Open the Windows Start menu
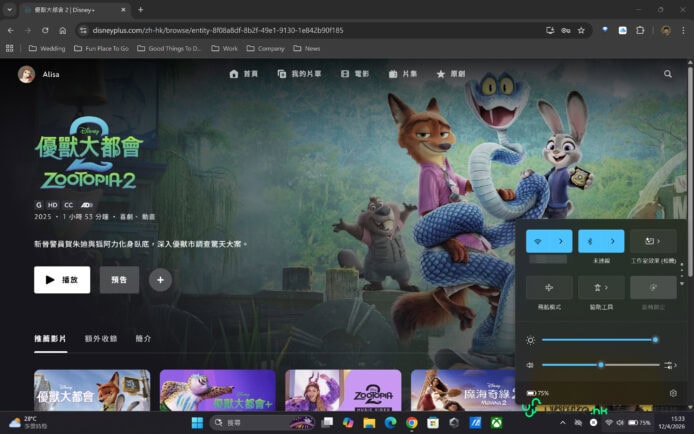Viewport: 694px width, 434px height. (197, 423)
